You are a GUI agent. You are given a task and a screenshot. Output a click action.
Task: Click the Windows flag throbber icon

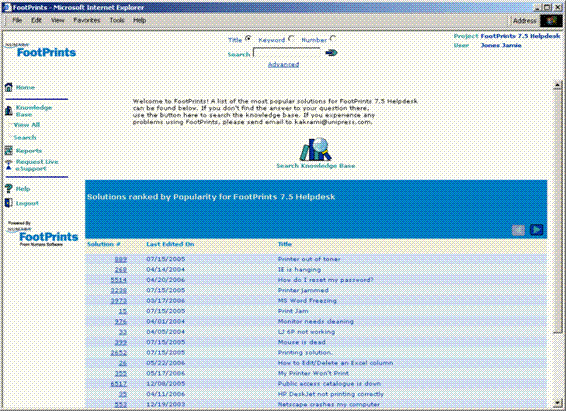551,21
